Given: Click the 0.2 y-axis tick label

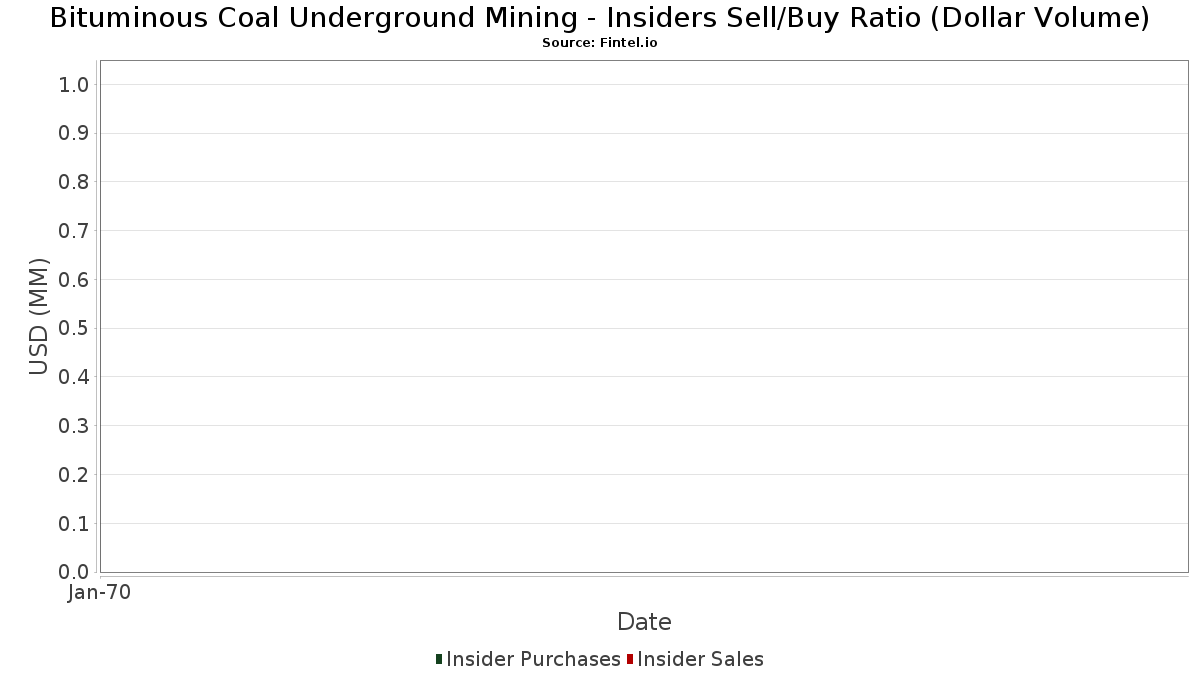Looking at the screenshot, I should [x=75, y=475].
